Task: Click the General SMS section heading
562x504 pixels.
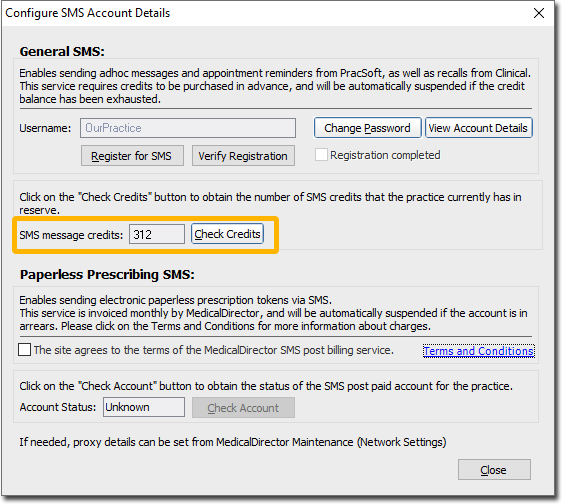Action: (x=62, y=52)
